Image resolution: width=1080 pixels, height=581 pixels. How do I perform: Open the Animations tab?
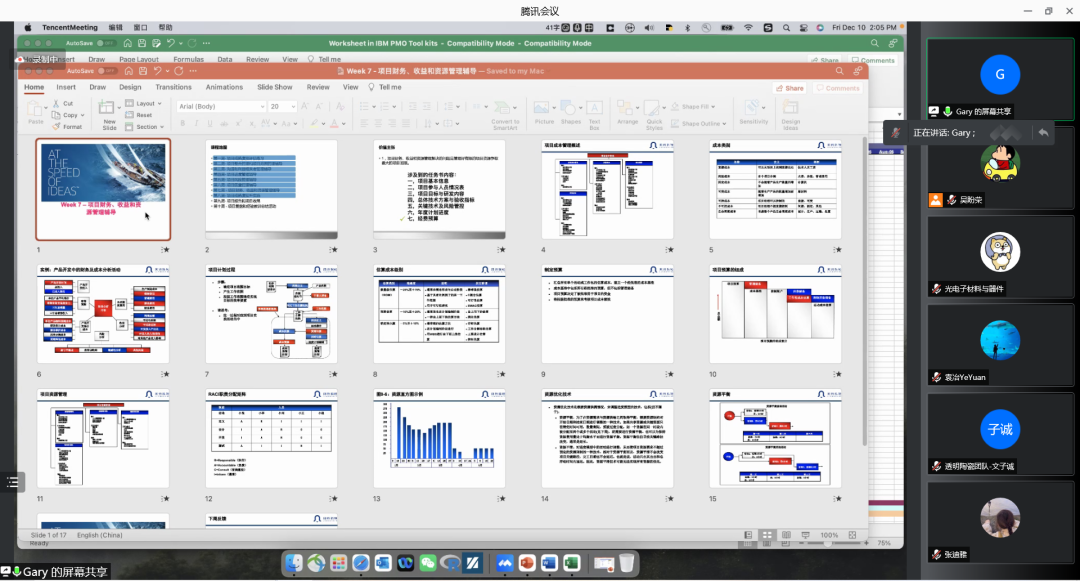pyautogui.click(x=224, y=87)
